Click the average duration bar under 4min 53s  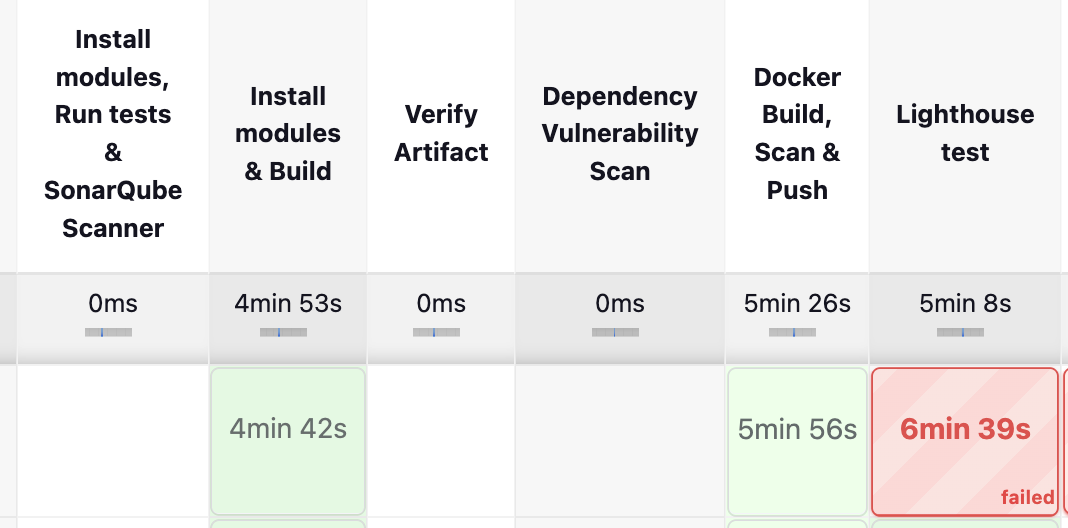283,332
